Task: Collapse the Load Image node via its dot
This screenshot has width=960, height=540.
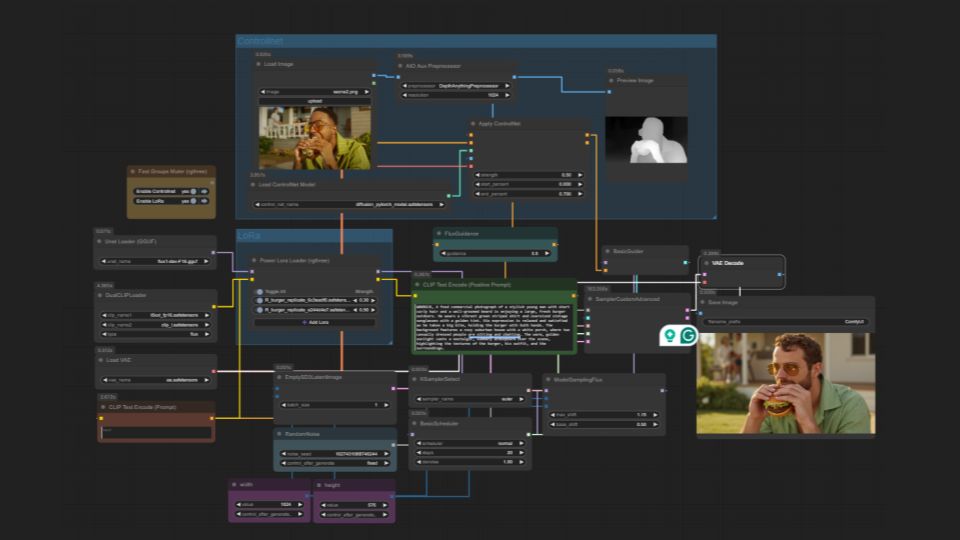Action: (x=259, y=64)
